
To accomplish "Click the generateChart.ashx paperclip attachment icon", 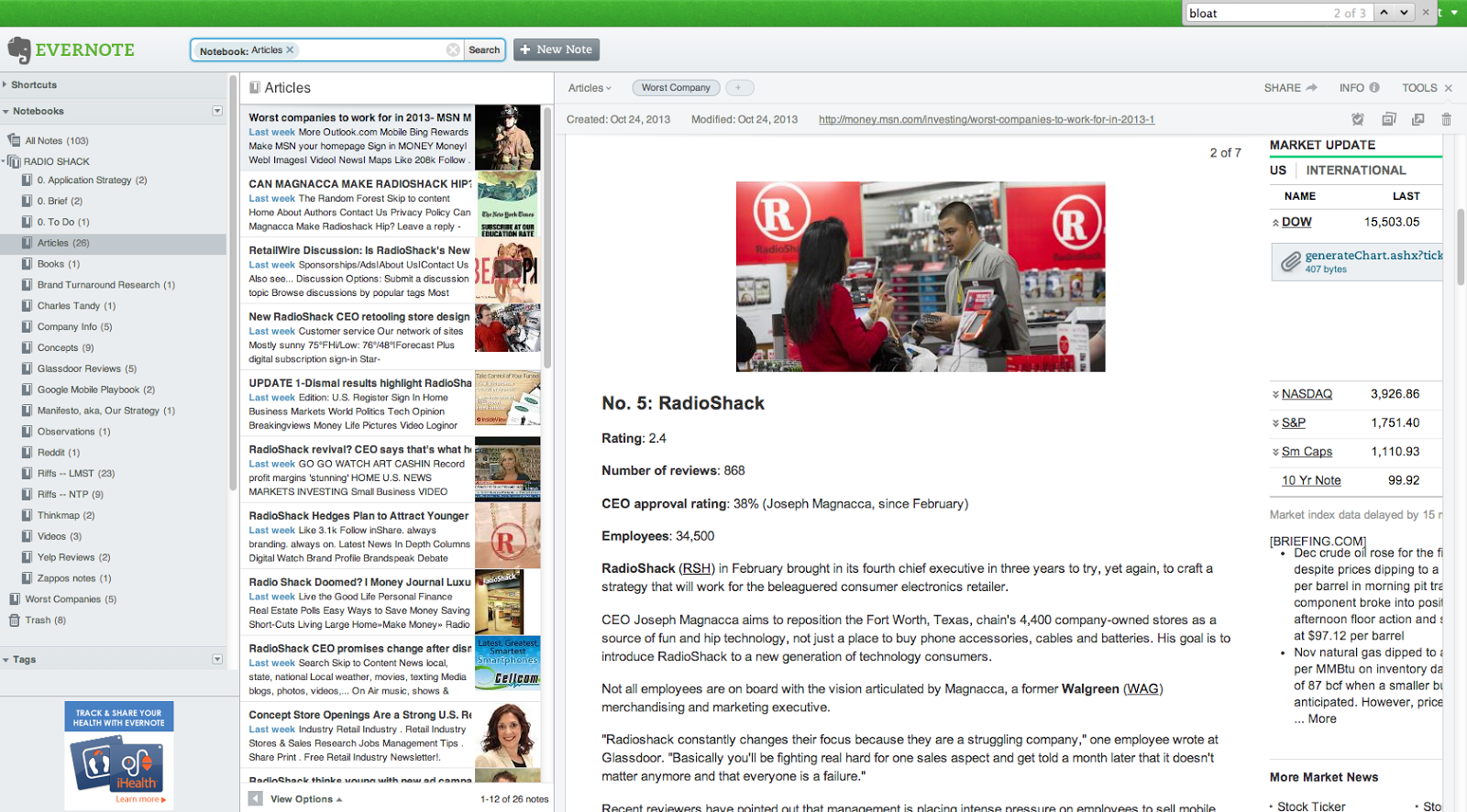I will [1290, 262].
